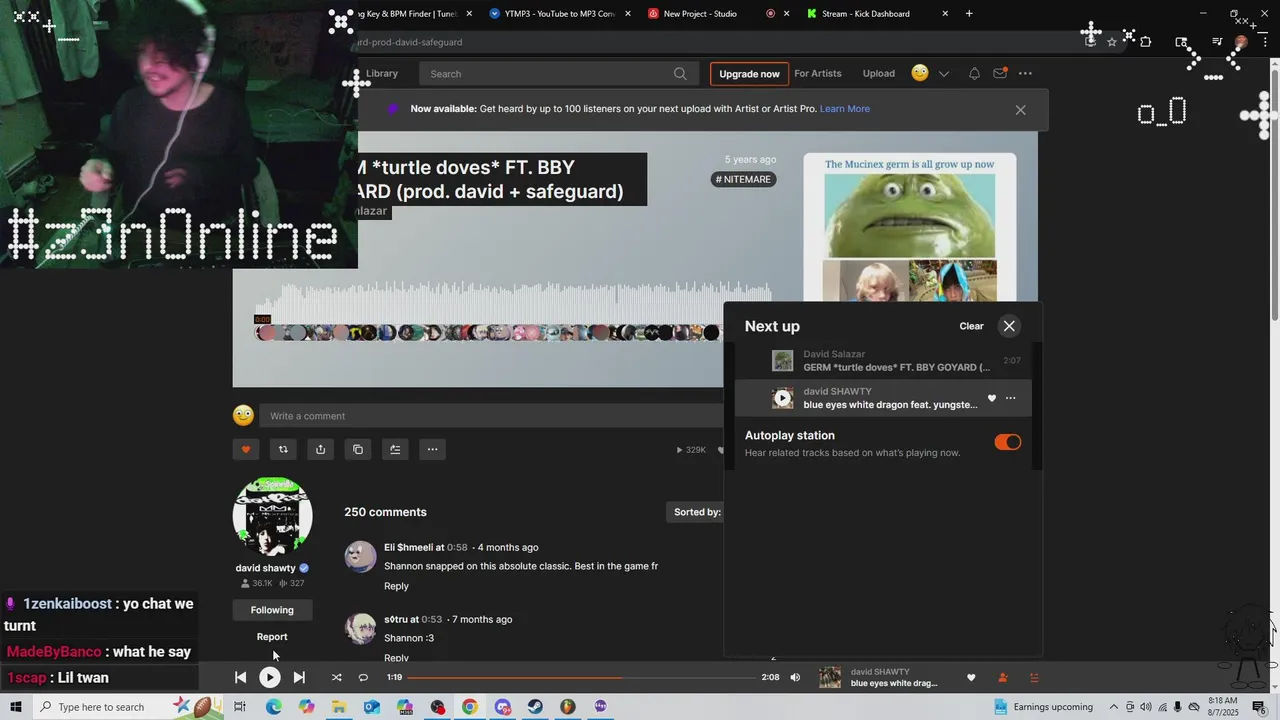The image size is (1280, 720).
Task: Click the search magnifier icon
Action: (680, 73)
